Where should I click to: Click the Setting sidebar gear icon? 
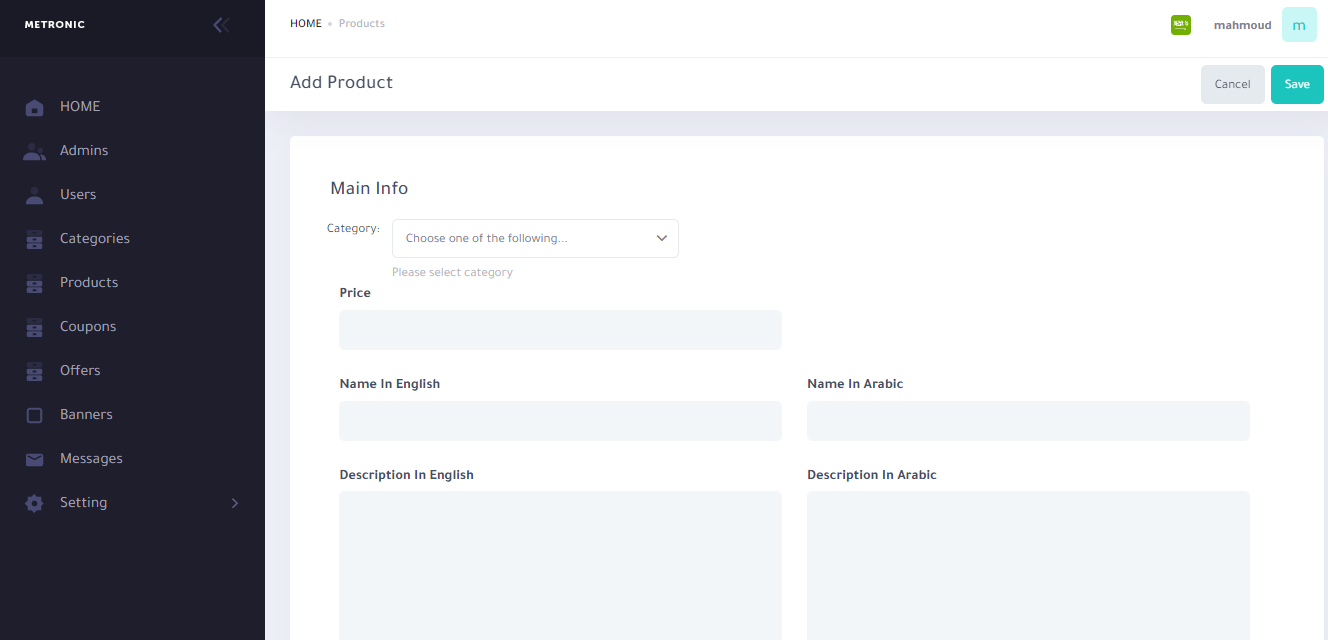(x=34, y=503)
